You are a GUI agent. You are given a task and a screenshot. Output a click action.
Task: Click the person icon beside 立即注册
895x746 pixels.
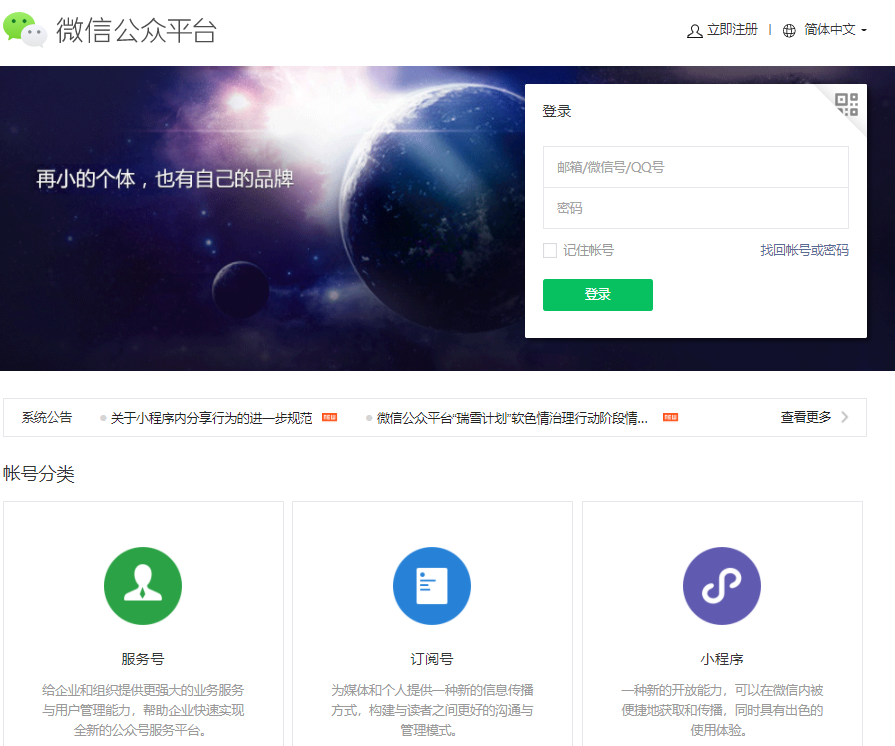[x=694, y=31]
